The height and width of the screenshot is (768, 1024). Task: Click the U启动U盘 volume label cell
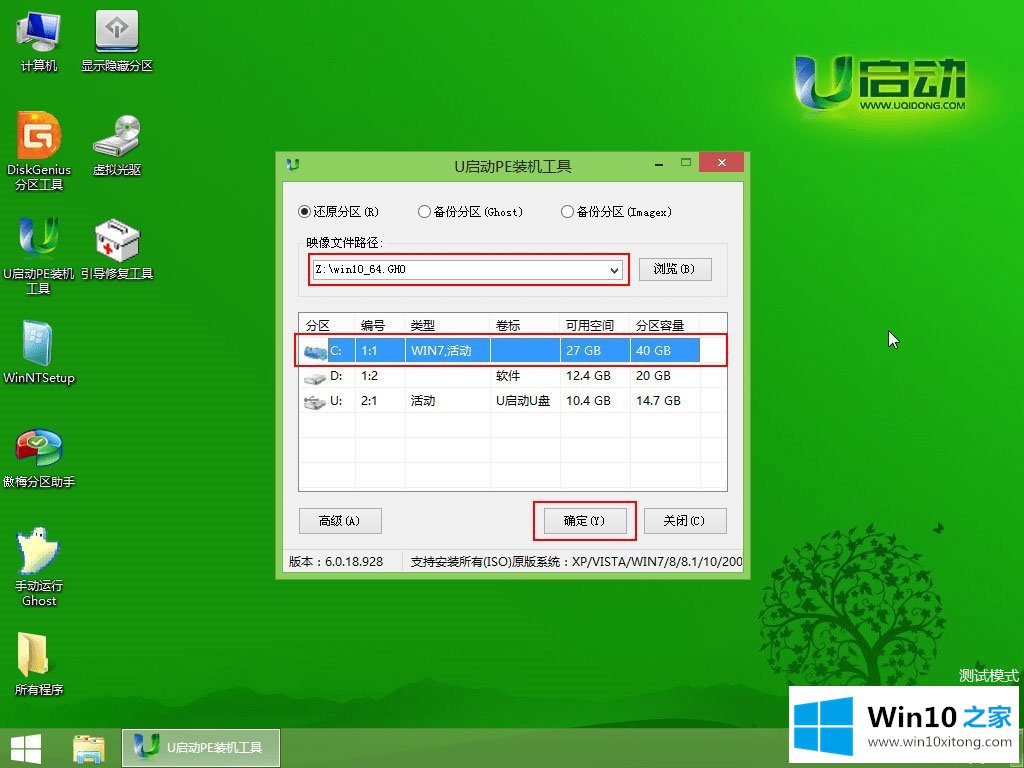(525, 401)
